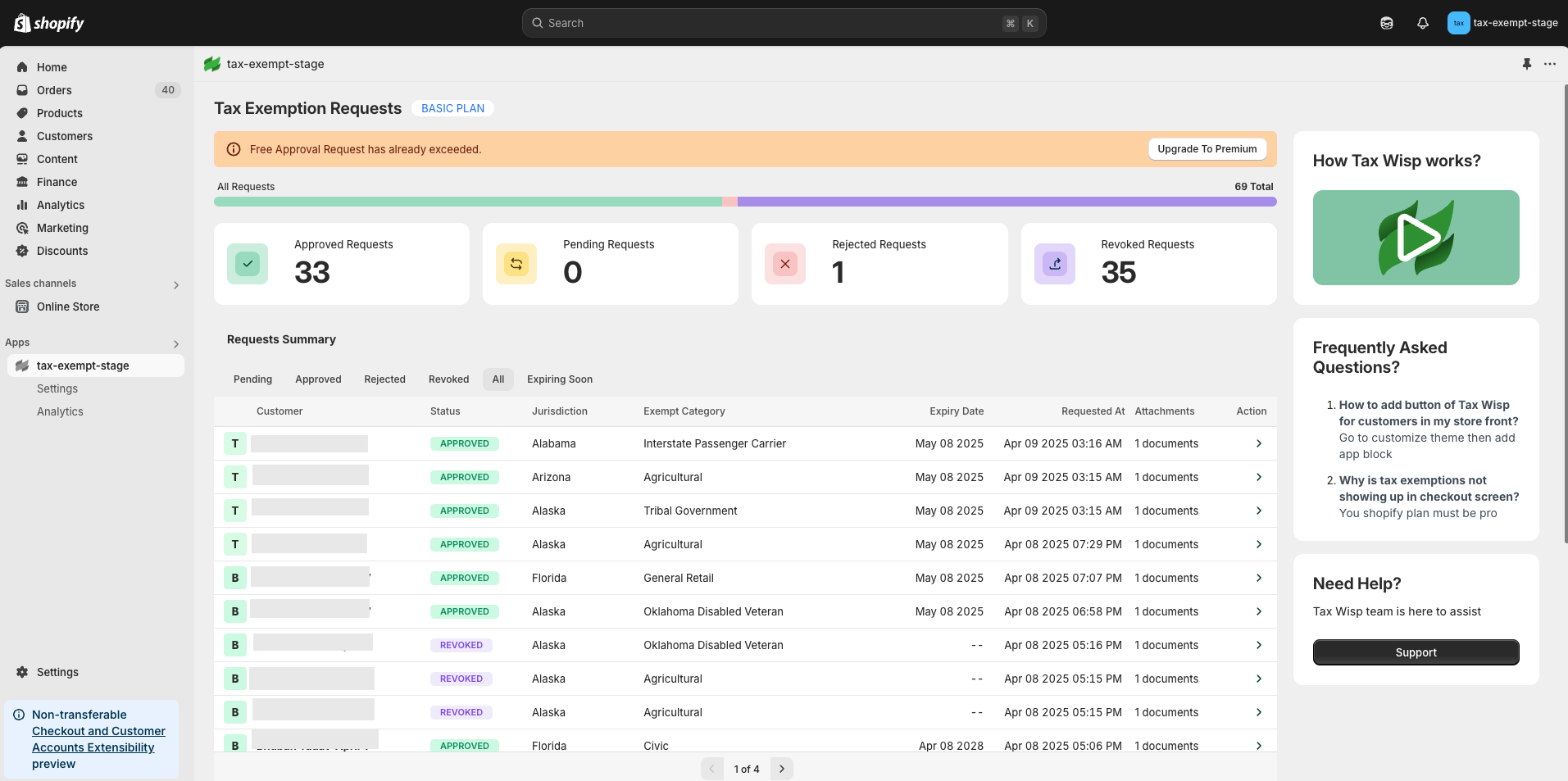1568x781 pixels.
Task: Play the How Tax Wisp works video
Action: (x=1416, y=238)
